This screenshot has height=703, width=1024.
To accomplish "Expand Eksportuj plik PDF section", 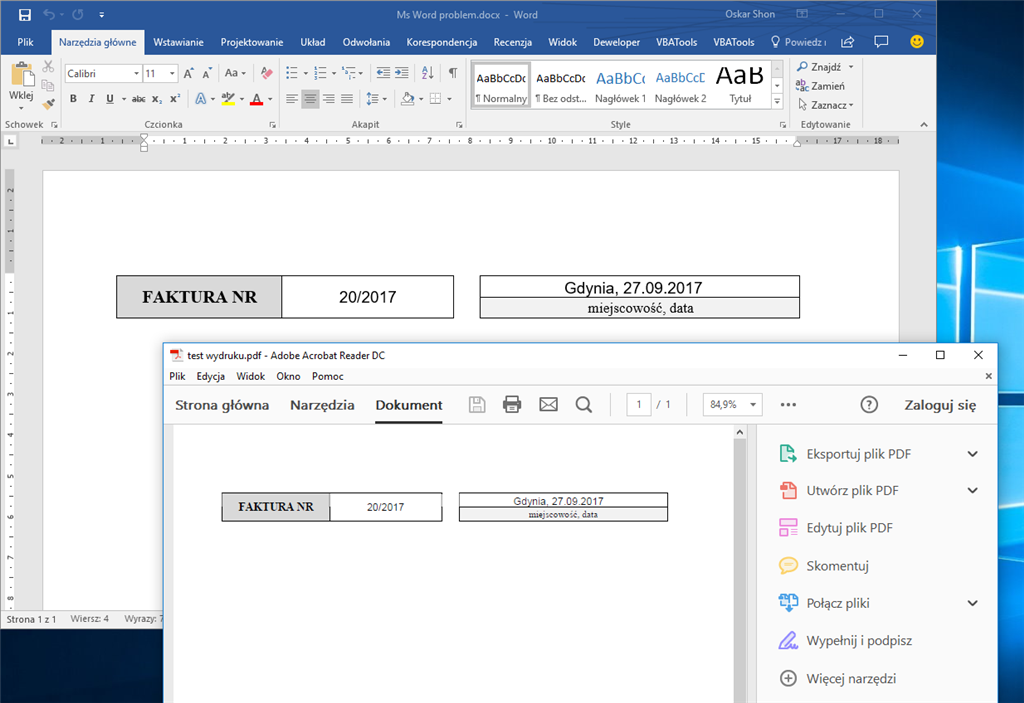I will (972, 454).
